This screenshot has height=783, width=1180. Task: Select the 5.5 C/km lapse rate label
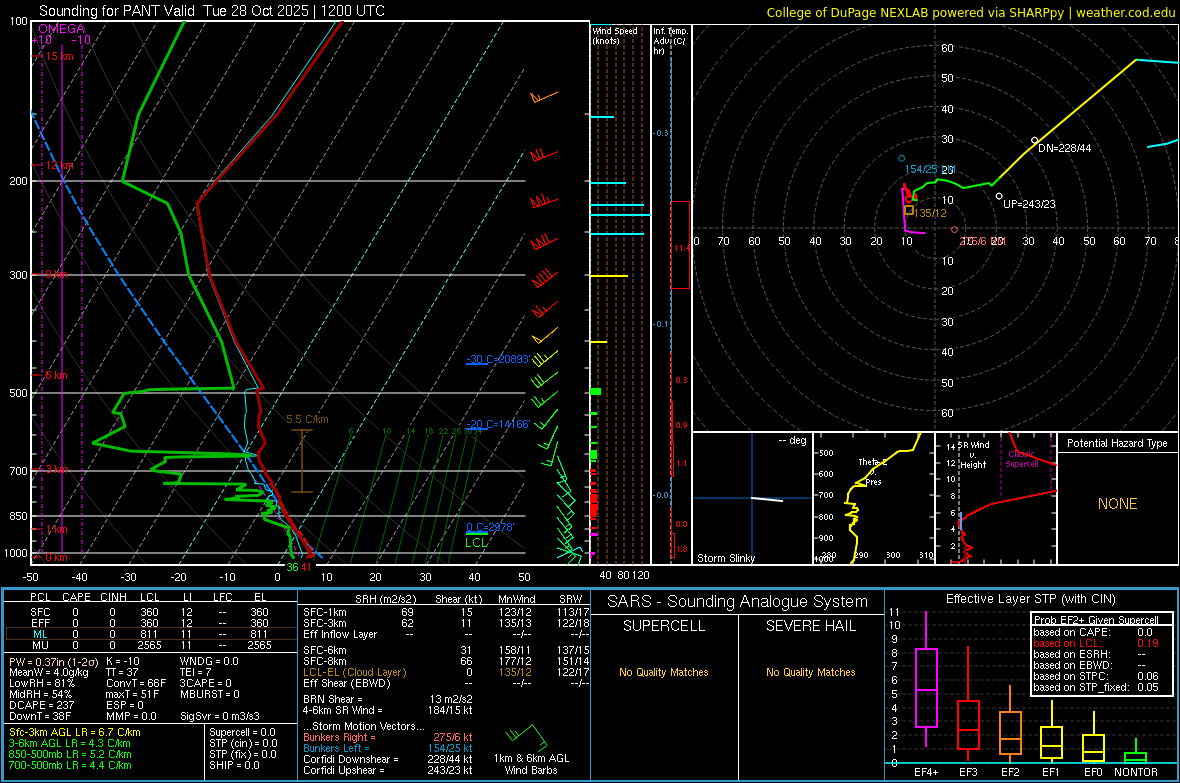tap(307, 419)
